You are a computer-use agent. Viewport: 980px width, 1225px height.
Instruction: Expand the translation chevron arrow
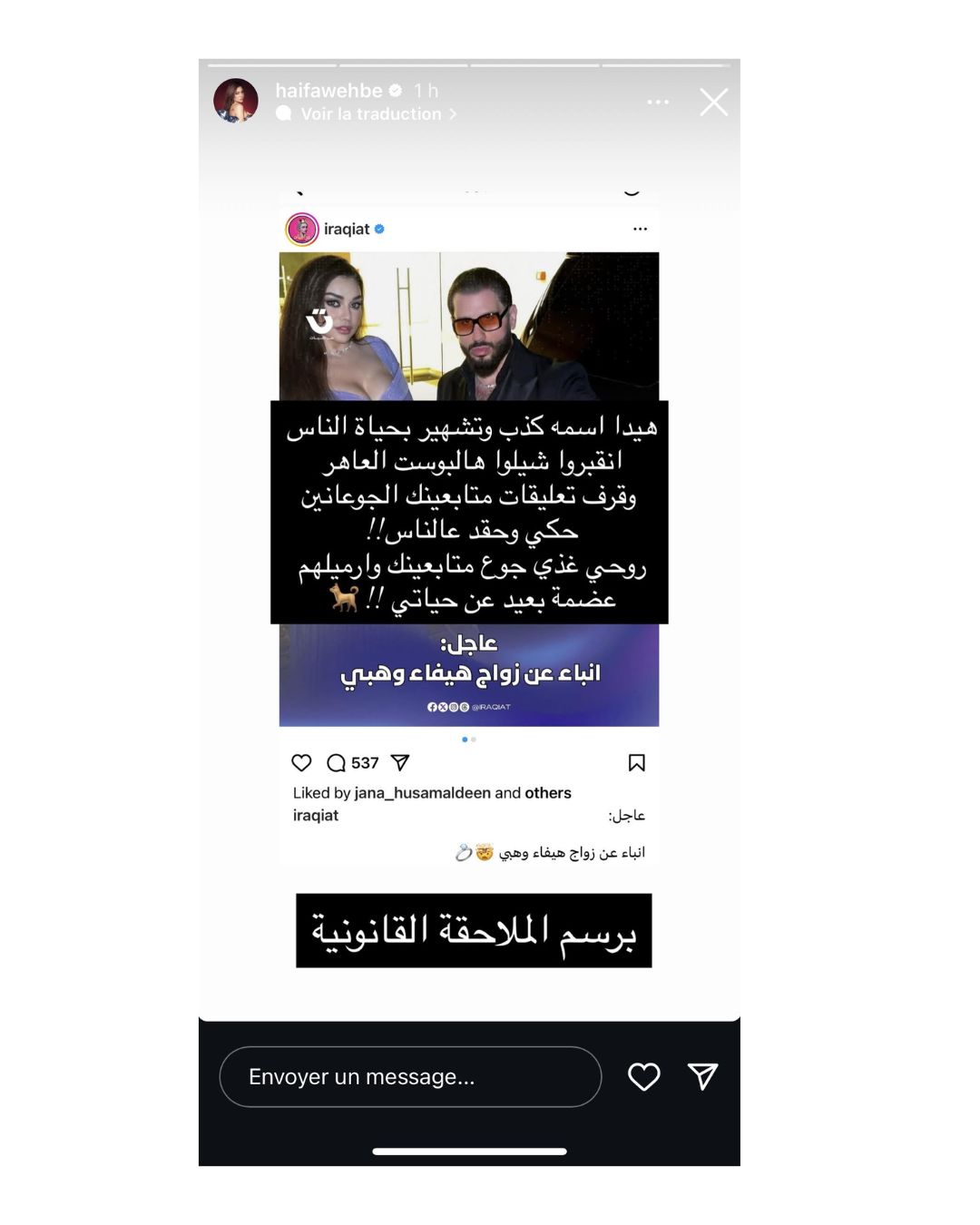click(453, 114)
